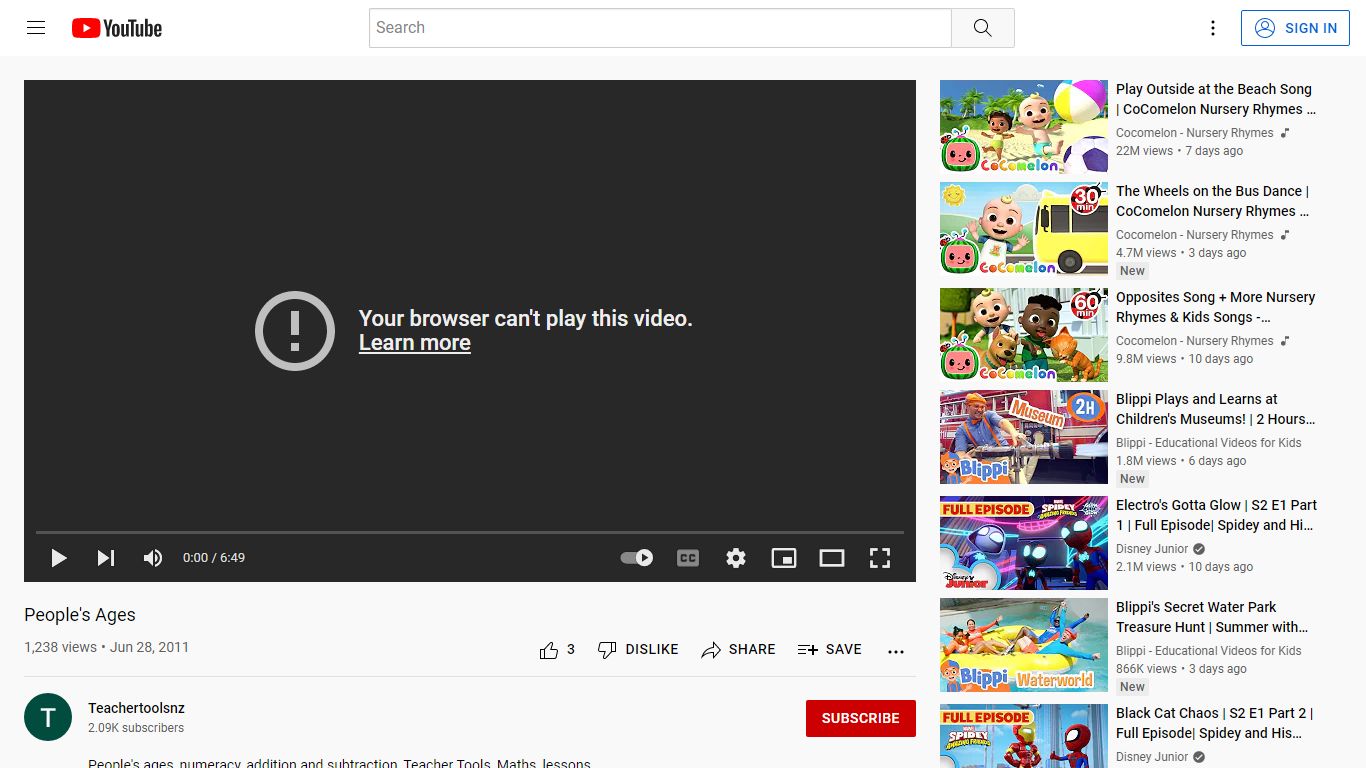Switch to theater mode
1366x768 pixels.
point(832,558)
